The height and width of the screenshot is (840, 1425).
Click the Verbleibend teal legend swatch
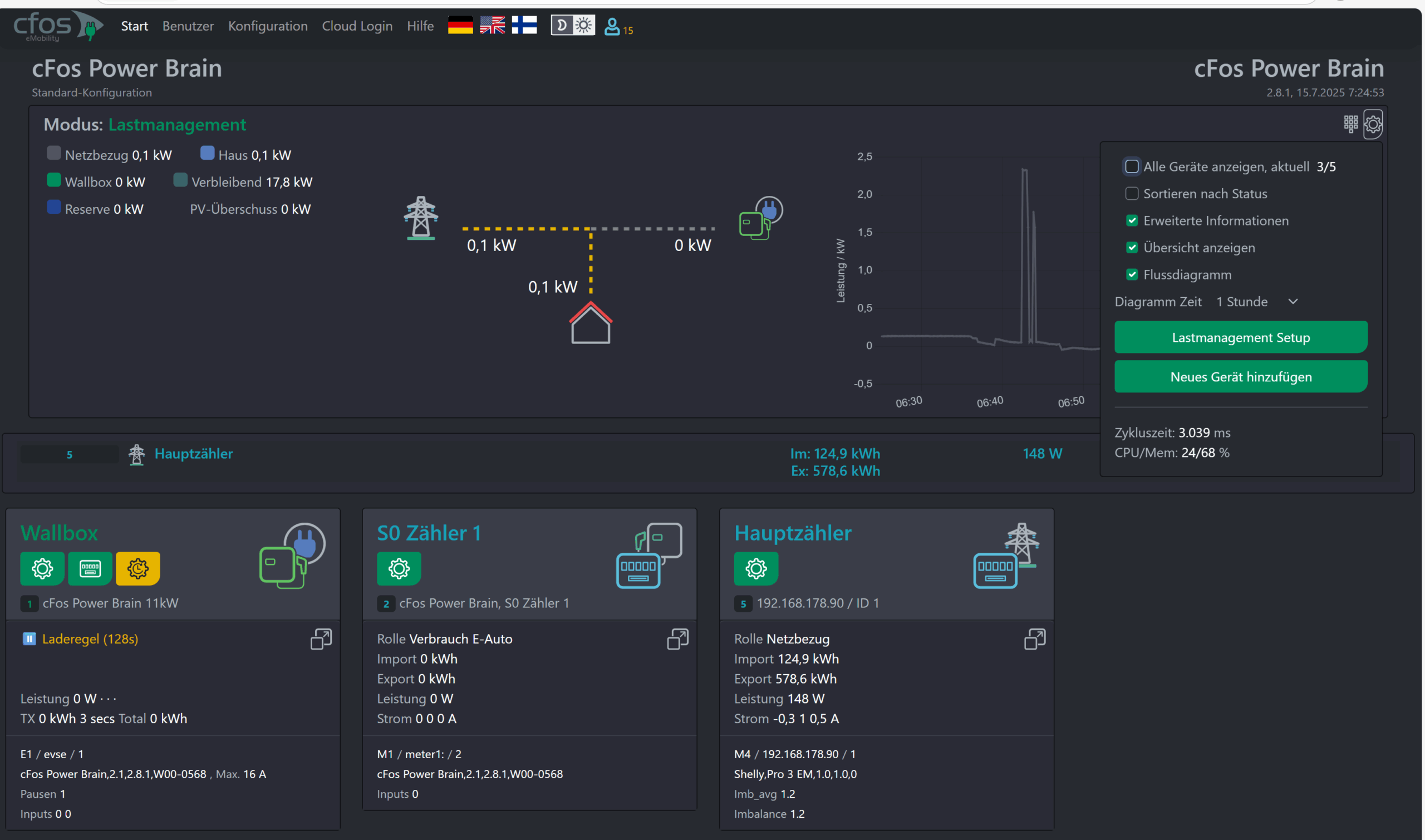[180, 180]
